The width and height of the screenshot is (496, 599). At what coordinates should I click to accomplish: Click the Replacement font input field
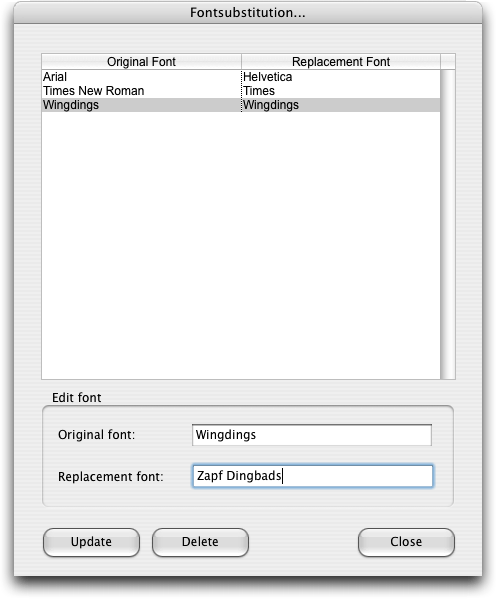pyautogui.click(x=313, y=476)
